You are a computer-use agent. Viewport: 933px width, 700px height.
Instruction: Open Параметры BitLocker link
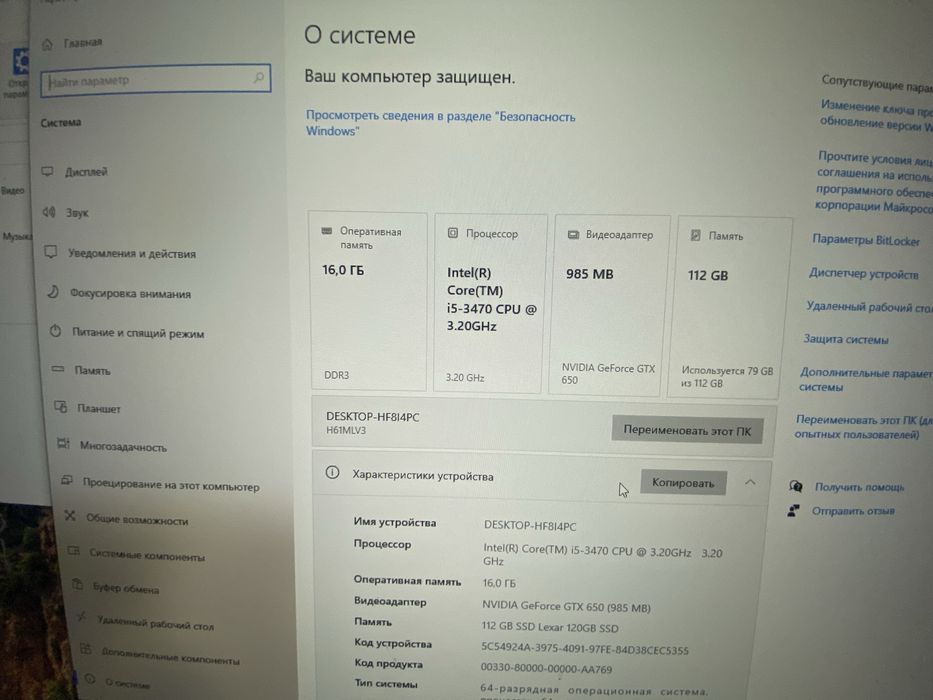tap(866, 240)
